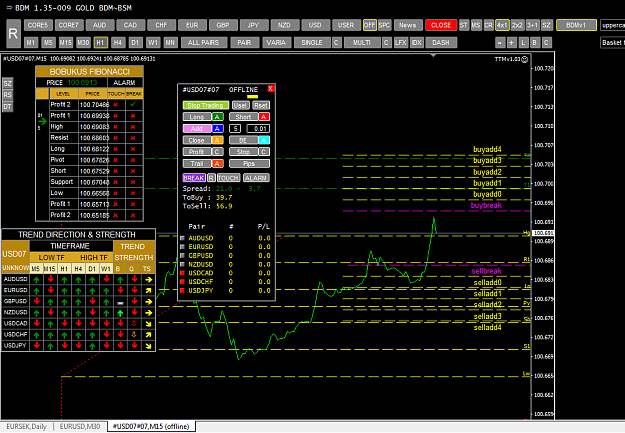
Task: Close the #USD07 trade panel with red X
Action: pos(271,89)
